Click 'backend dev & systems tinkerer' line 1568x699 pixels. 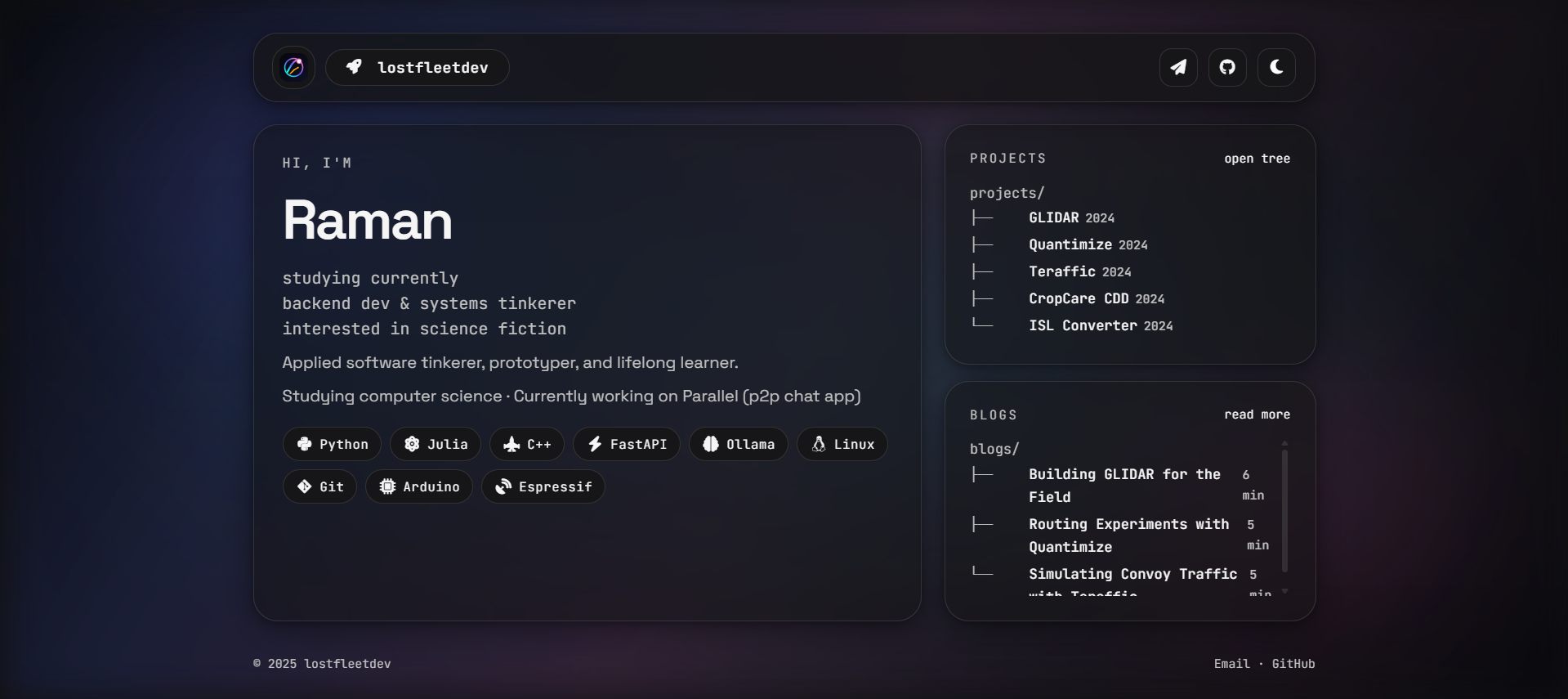click(x=429, y=303)
